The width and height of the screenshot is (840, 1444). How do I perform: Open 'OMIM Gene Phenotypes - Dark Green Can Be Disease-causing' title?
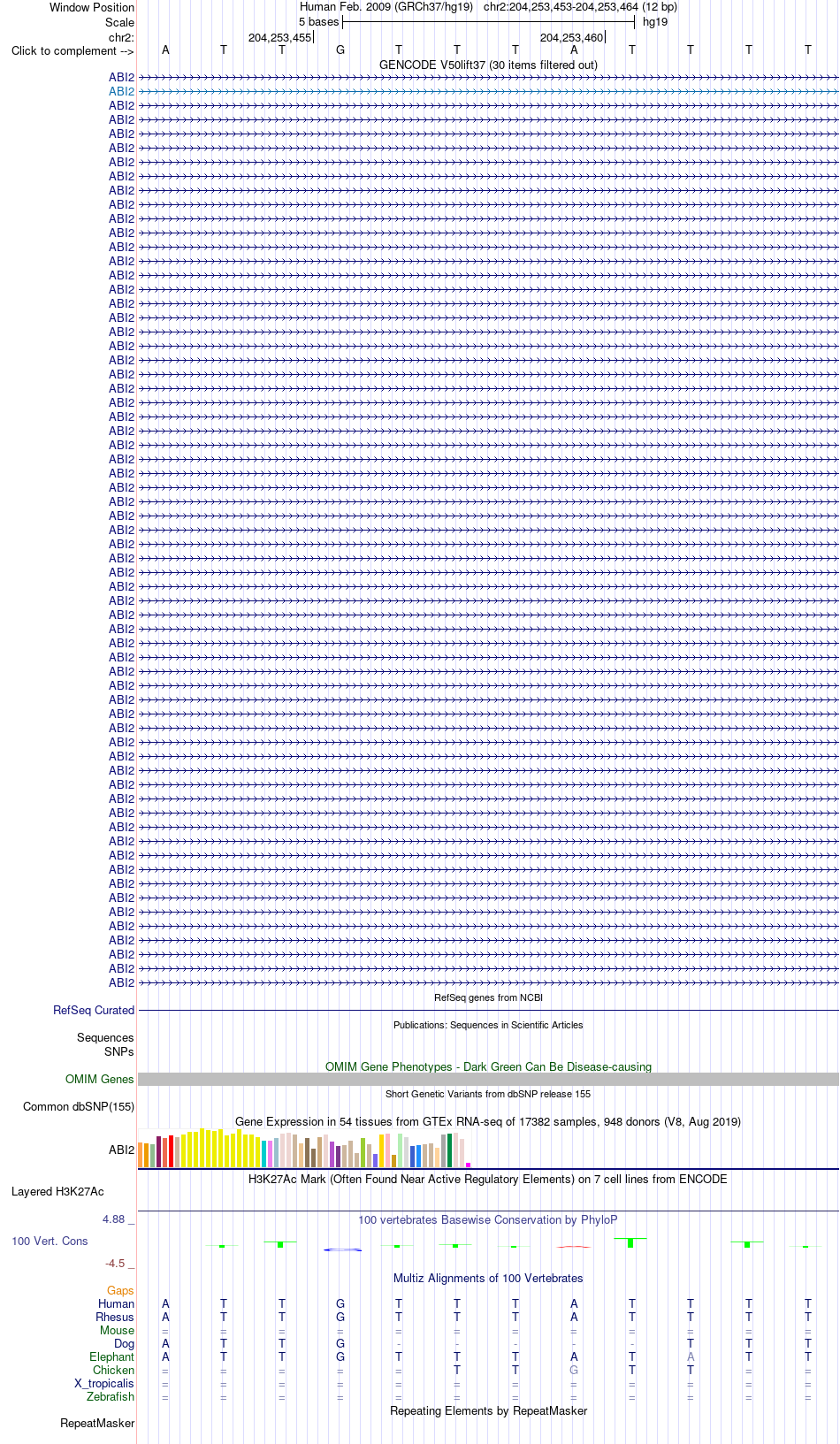(x=488, y=1066)
